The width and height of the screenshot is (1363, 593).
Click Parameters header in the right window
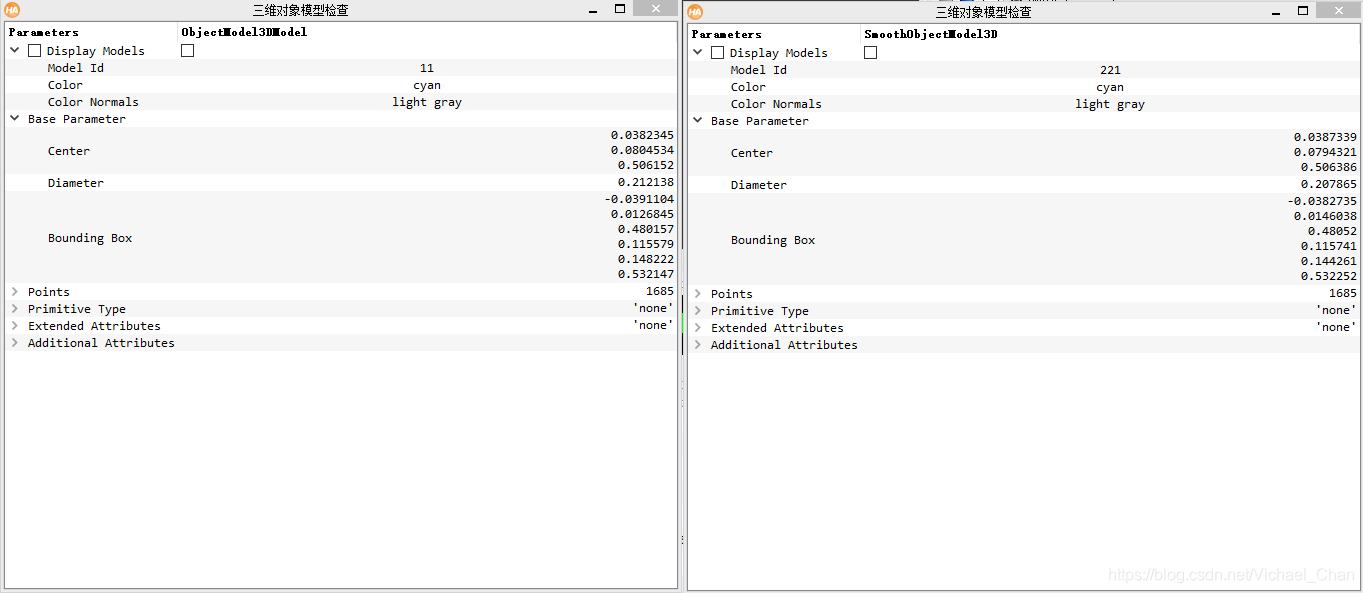pyautogui.click(x=727, y=34)
